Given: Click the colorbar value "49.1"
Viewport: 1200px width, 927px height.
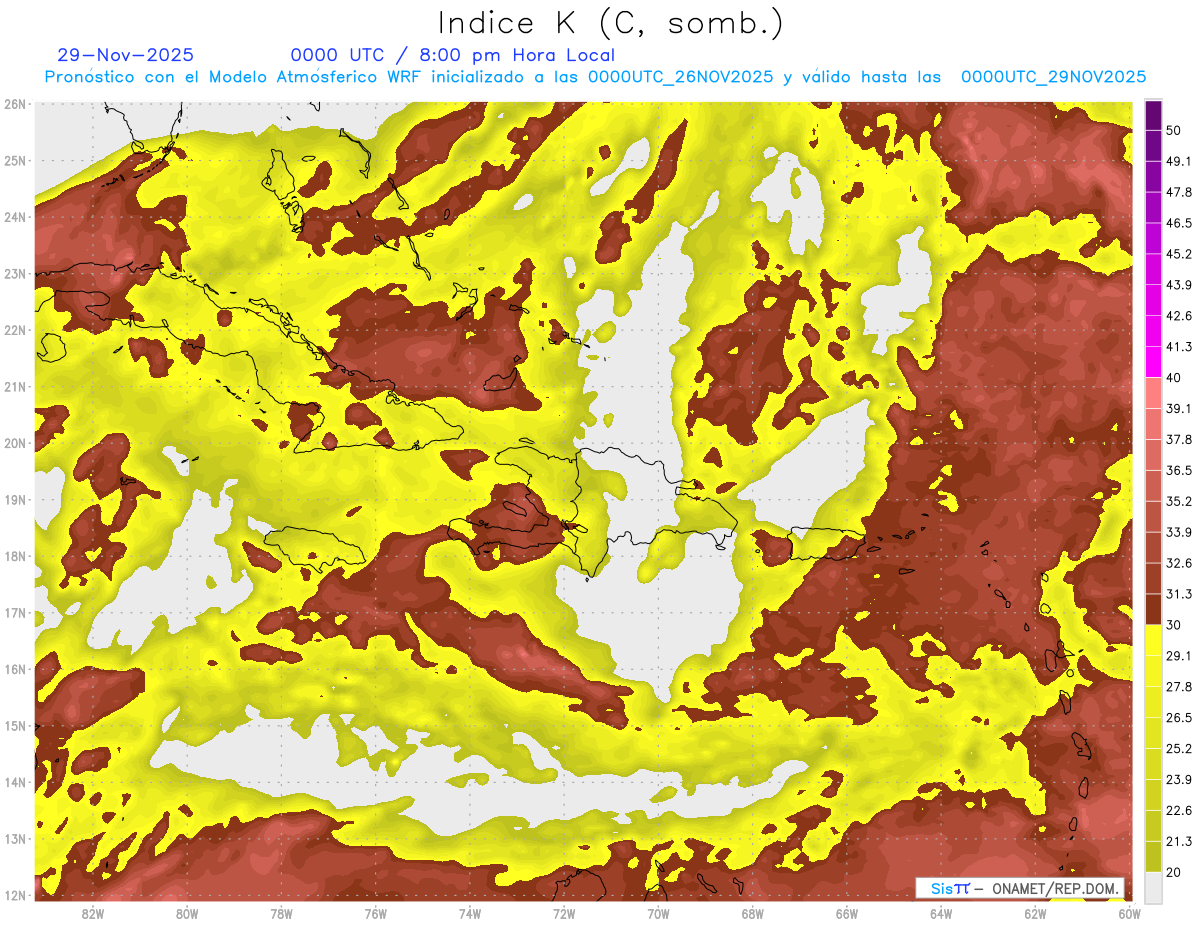Looking at the screenshot, I should coord(1179,161).
